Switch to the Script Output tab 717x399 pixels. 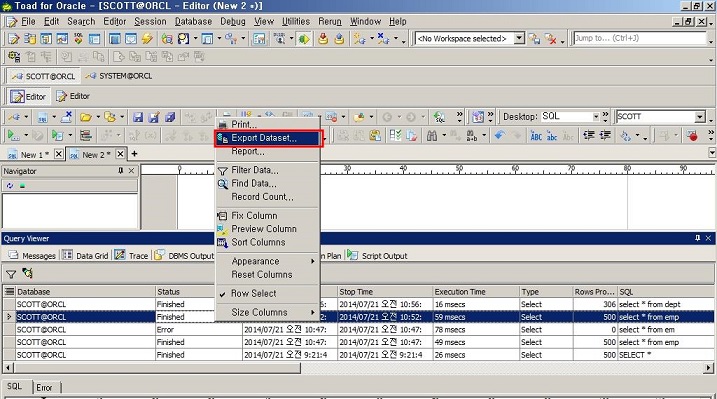377,255
